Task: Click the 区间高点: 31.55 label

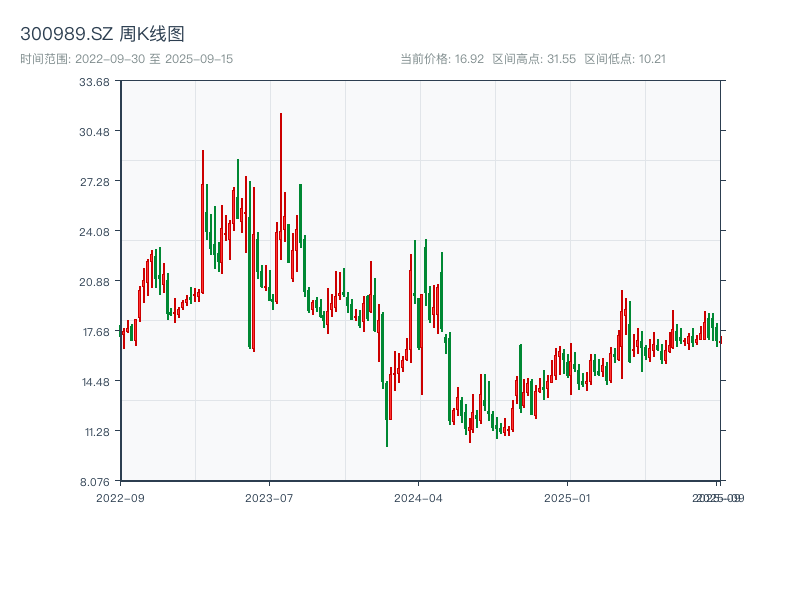Action: coord(534,59)
